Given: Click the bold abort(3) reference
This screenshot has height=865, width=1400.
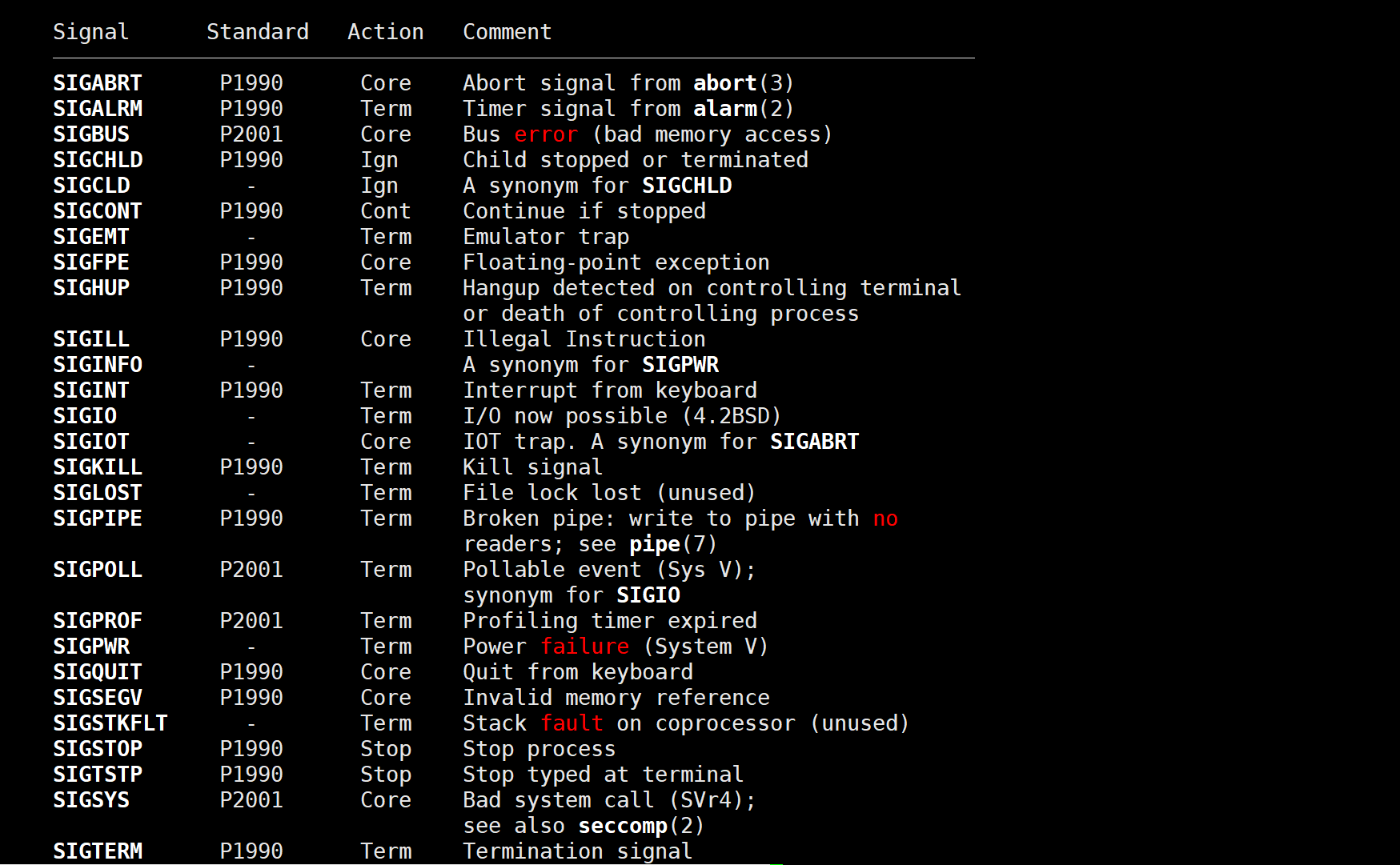Looking at the screenshot, I should (x=744, y=83).
